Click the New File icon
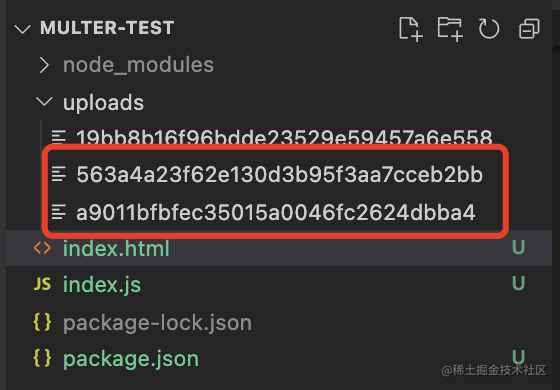The image size is (560, 390). click(411, 29)
